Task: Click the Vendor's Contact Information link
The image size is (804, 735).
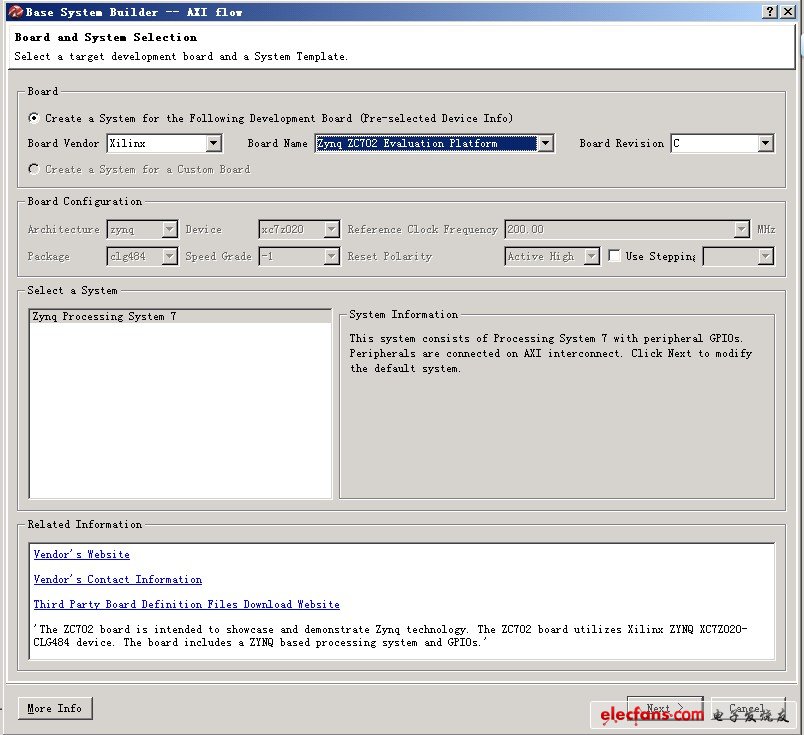Action: pos(117,579)
